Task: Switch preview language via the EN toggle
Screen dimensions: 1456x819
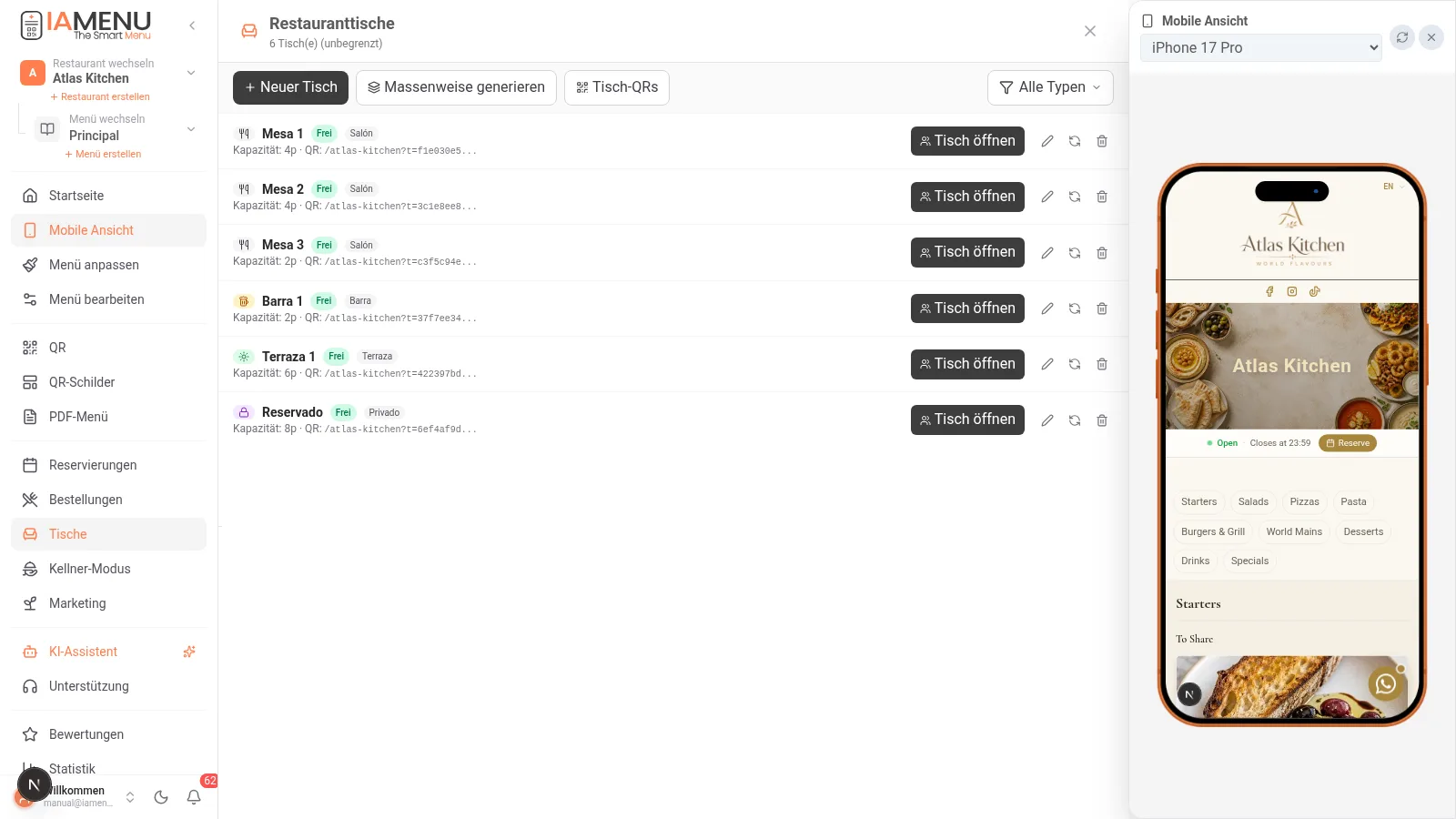Action: coord(1388,187)
